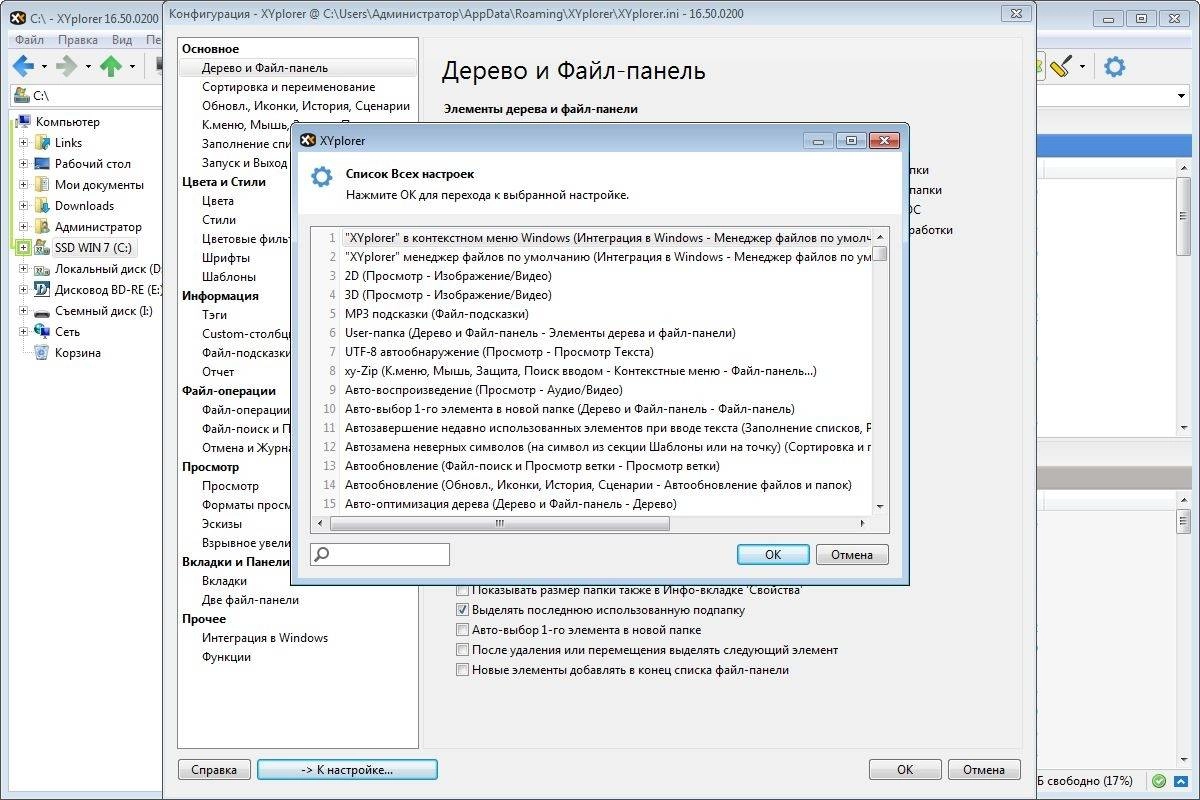The width and height of the screenshot is (1200, 800).
Task: Click the SSD WIN 7 (C:) drive icon
Action: pos(42,248)
